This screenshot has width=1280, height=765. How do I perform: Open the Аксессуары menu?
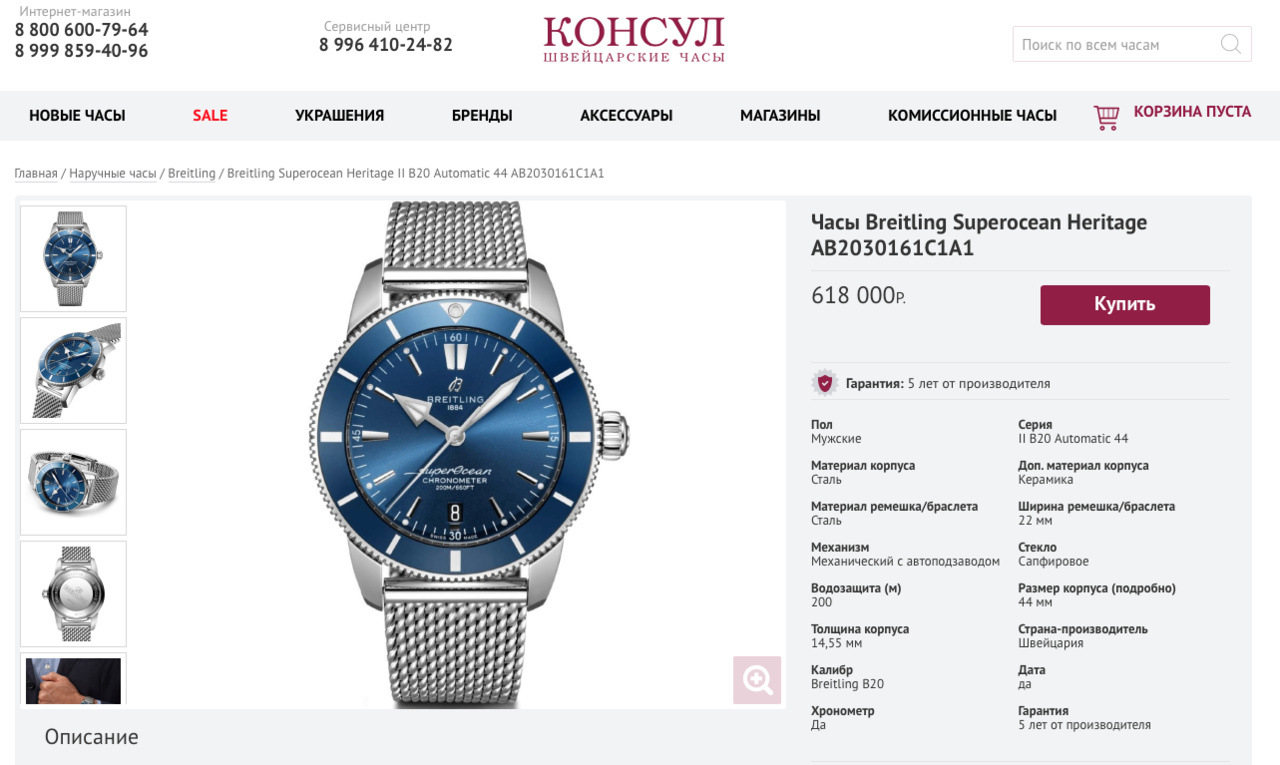pos(626,115)
